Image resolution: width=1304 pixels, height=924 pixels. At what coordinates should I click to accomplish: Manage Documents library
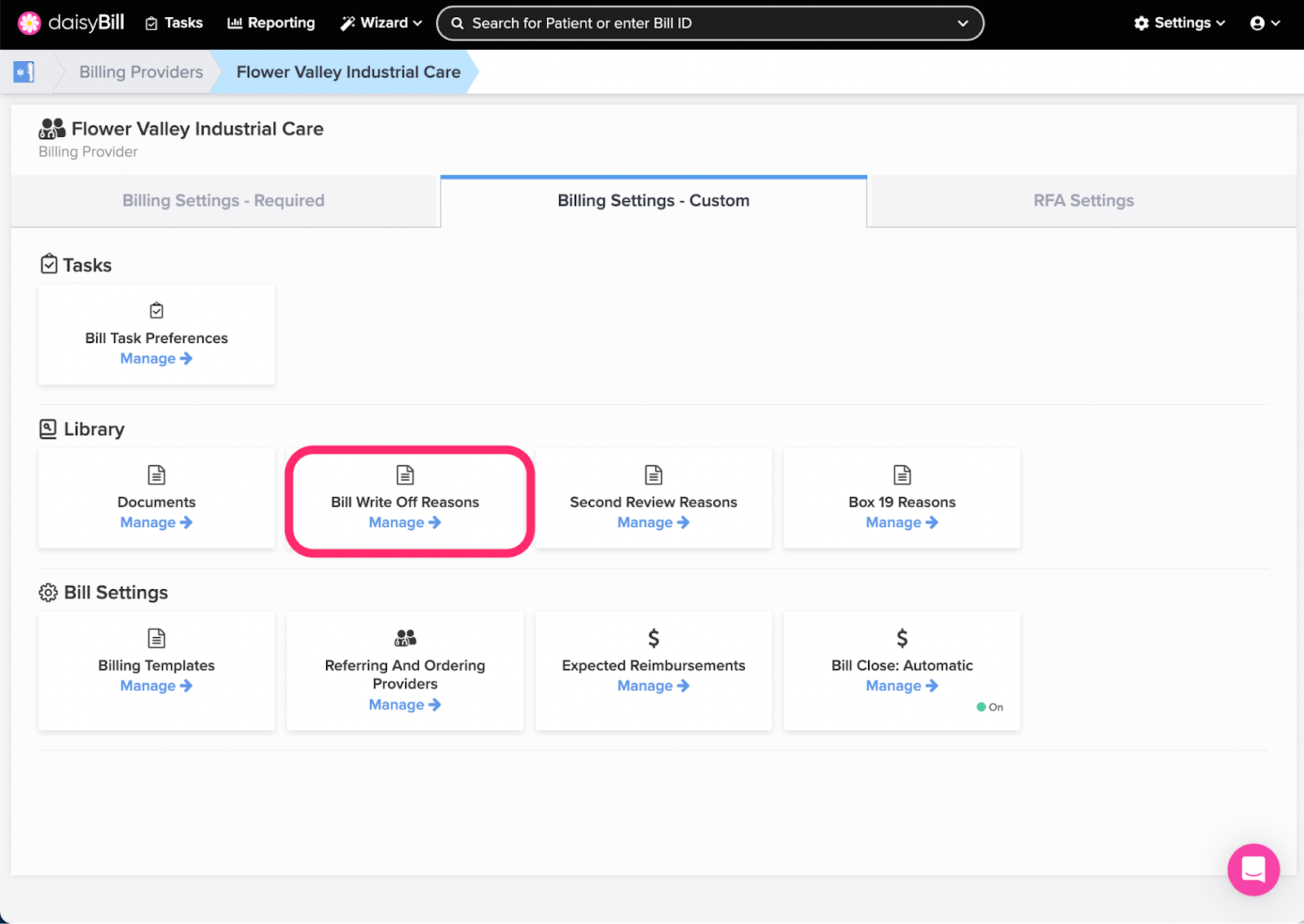156,522
